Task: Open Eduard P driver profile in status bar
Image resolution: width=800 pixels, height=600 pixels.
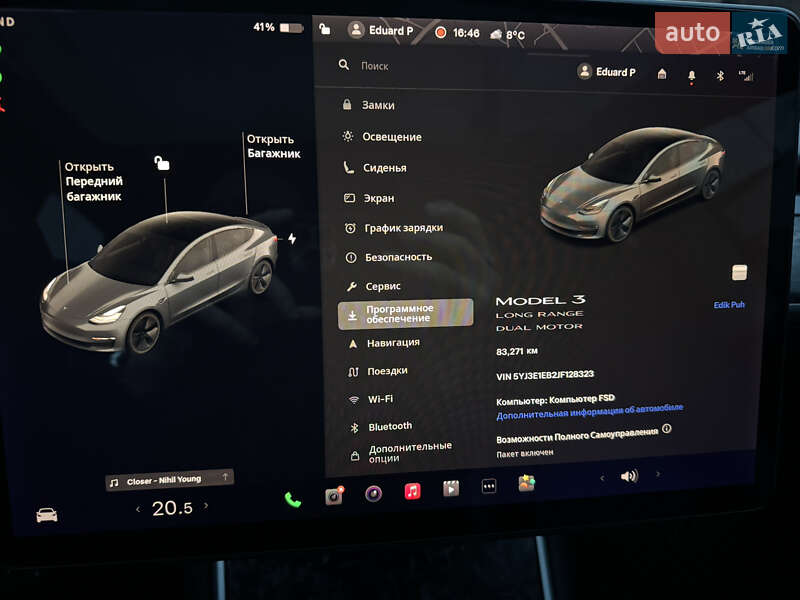Action: [x=381, y=30]
